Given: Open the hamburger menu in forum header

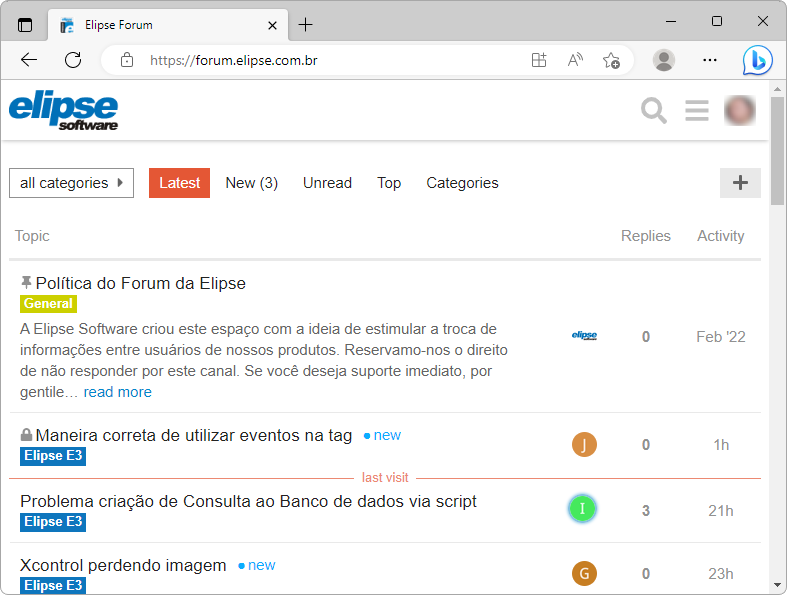Looking at the screenshot, I should pos(697,111).
